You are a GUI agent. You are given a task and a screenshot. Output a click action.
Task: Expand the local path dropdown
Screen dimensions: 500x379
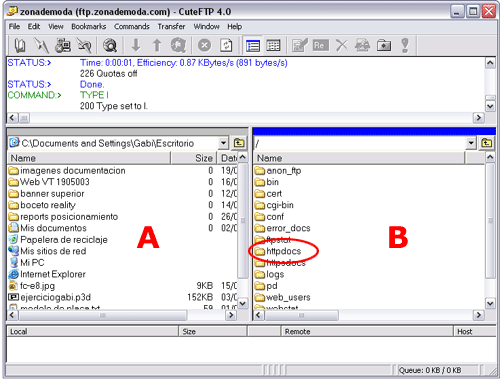pos(223,143)
